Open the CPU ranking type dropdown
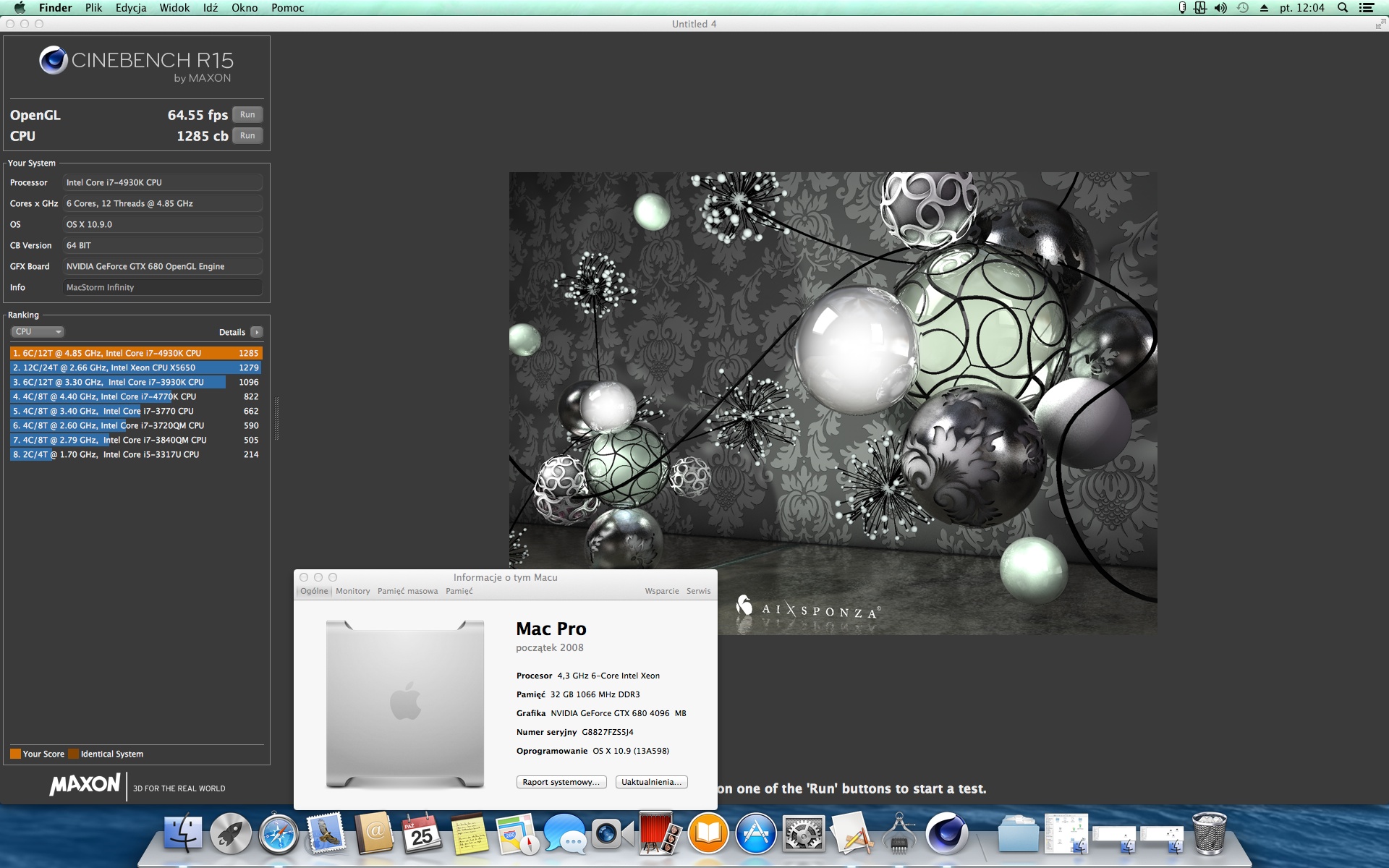Image resolution: width=1389 pixels, height=868 pixels. click(x=38, y=332)
